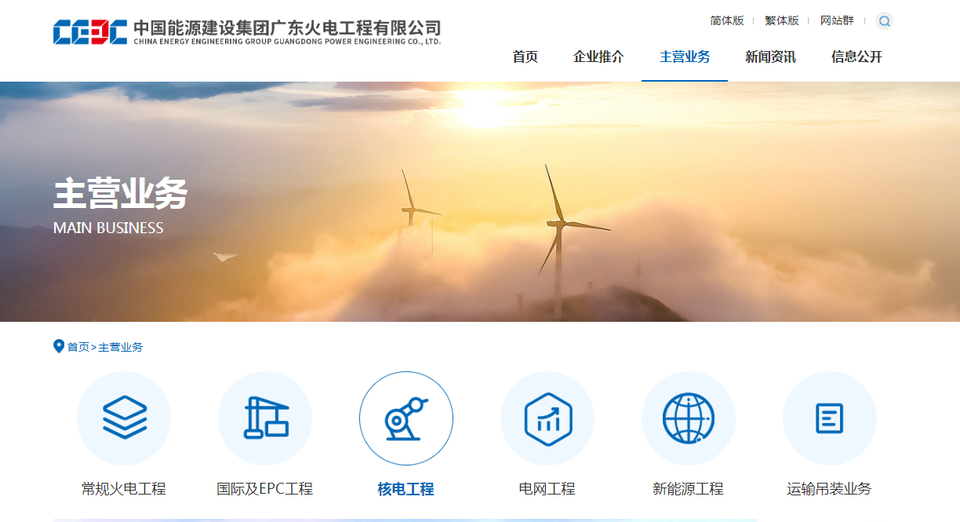960x522 pixels.
Task: Click the breadcrumb location pin icon
Action: click(59, 346)
